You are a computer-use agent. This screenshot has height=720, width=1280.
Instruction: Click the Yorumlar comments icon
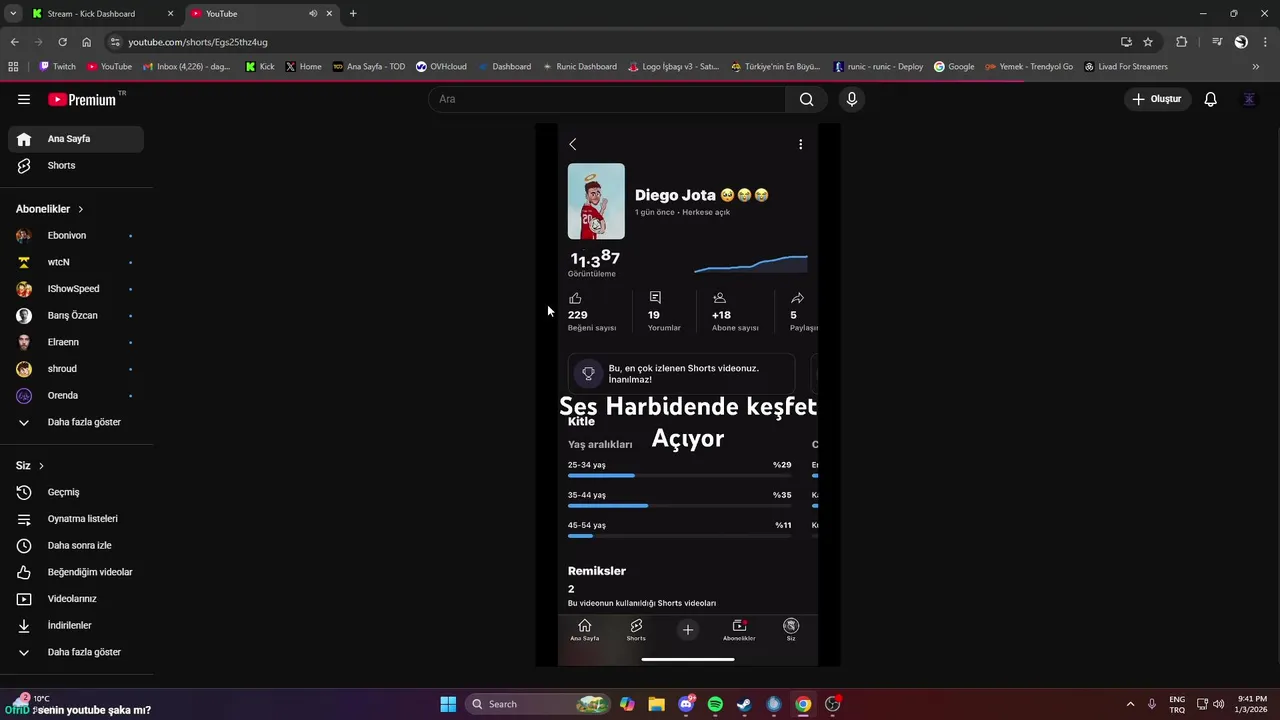[655, 298]
